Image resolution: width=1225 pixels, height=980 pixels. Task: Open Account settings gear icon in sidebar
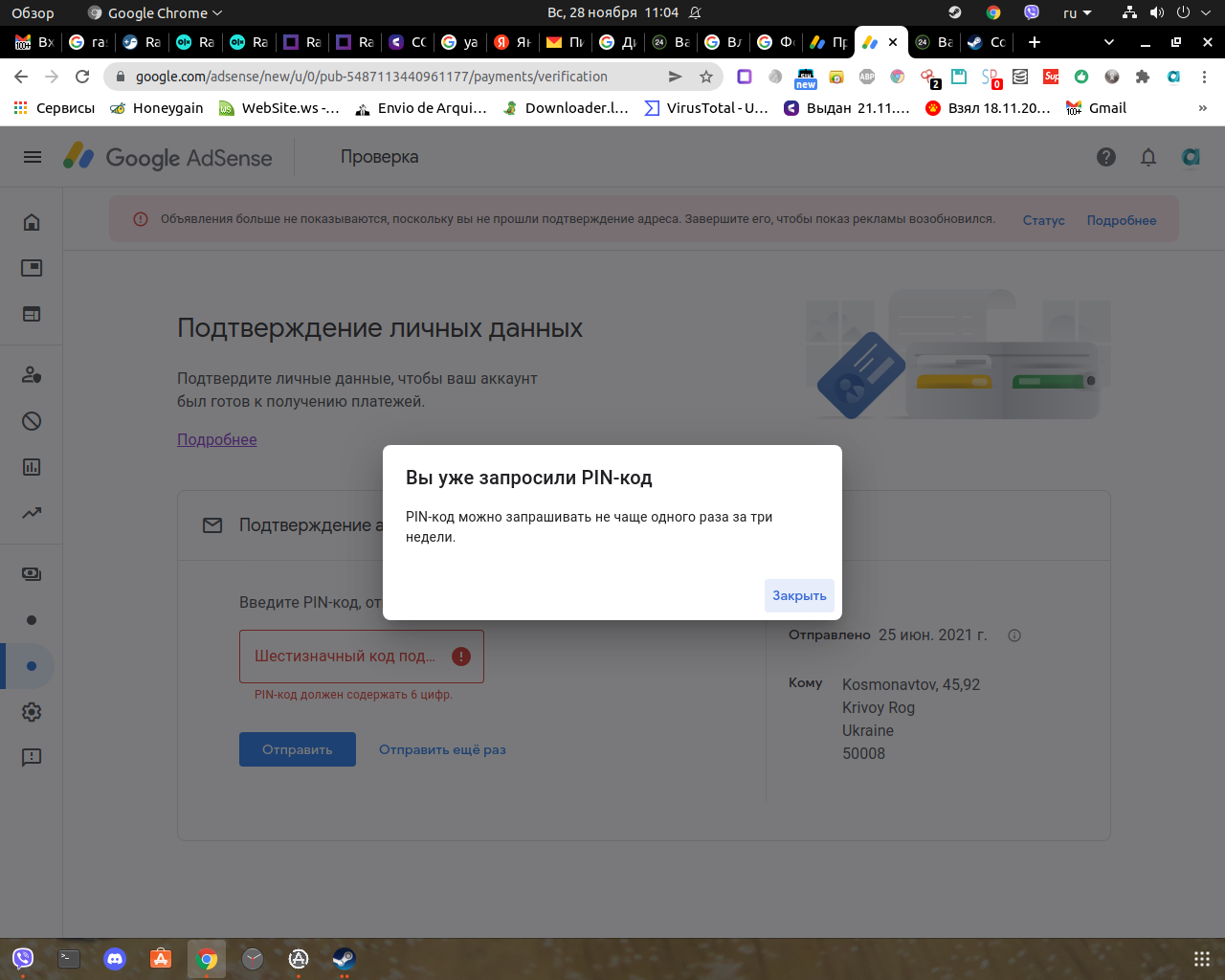pos(32,712)
